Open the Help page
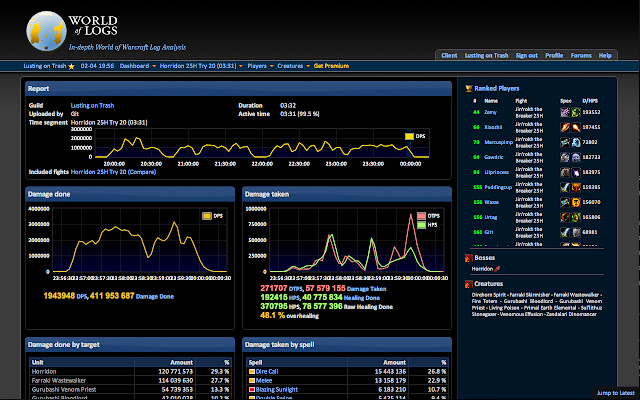 click(x=605, y=56)
